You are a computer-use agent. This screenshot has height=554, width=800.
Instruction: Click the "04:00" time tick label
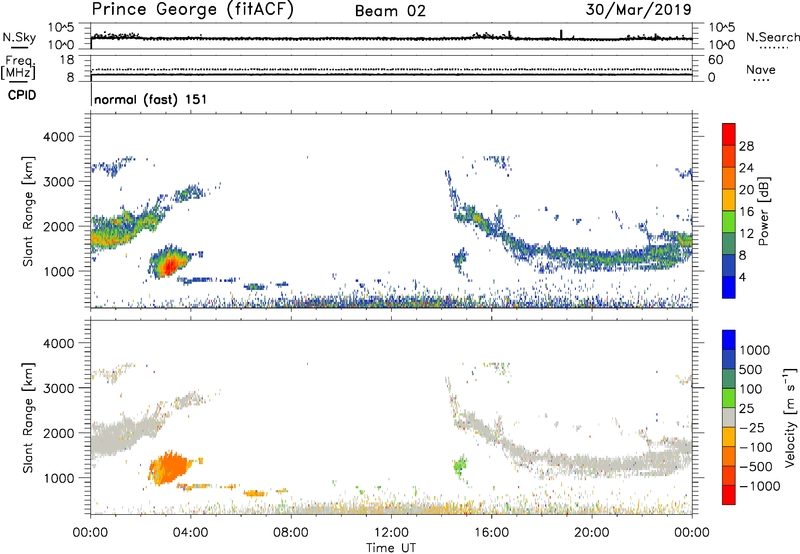tap(190, 533)
